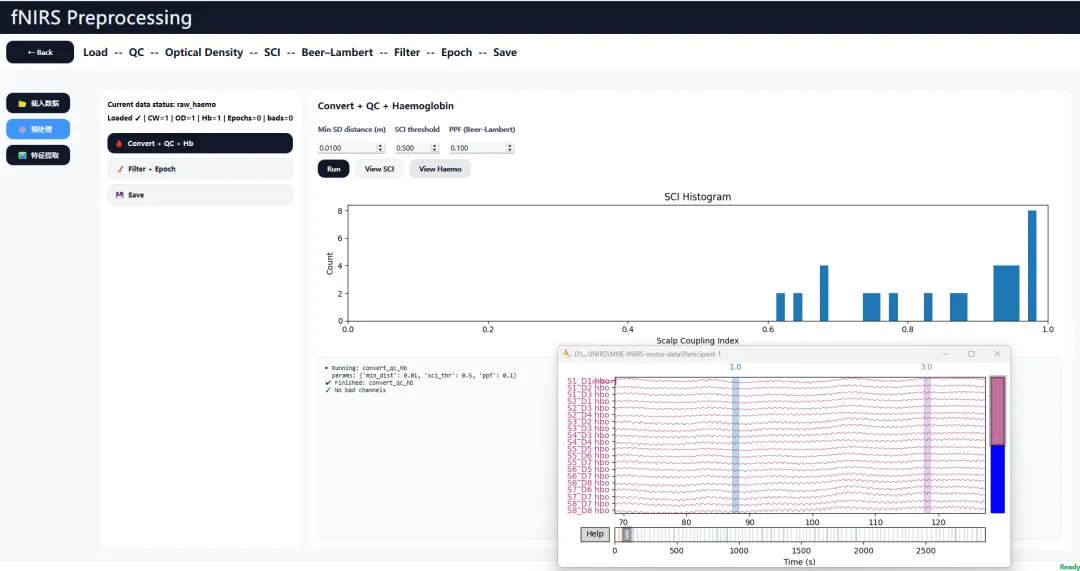Click the SCI threshold spinner arrows
Viewport: 1080px width, 571px height.
click(435, 148)
